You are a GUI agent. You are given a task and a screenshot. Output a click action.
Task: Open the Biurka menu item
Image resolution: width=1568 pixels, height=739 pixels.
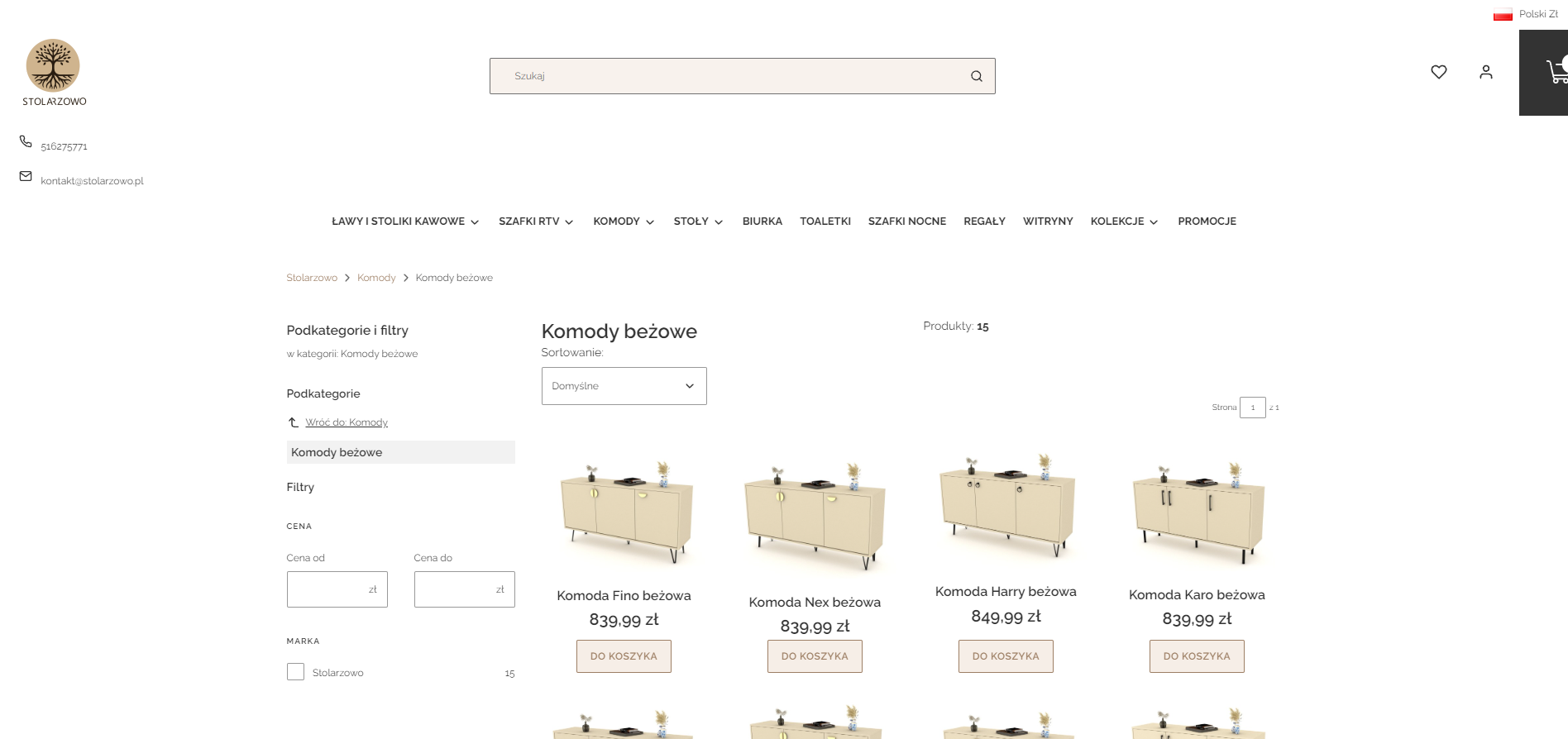click(762, 222)
